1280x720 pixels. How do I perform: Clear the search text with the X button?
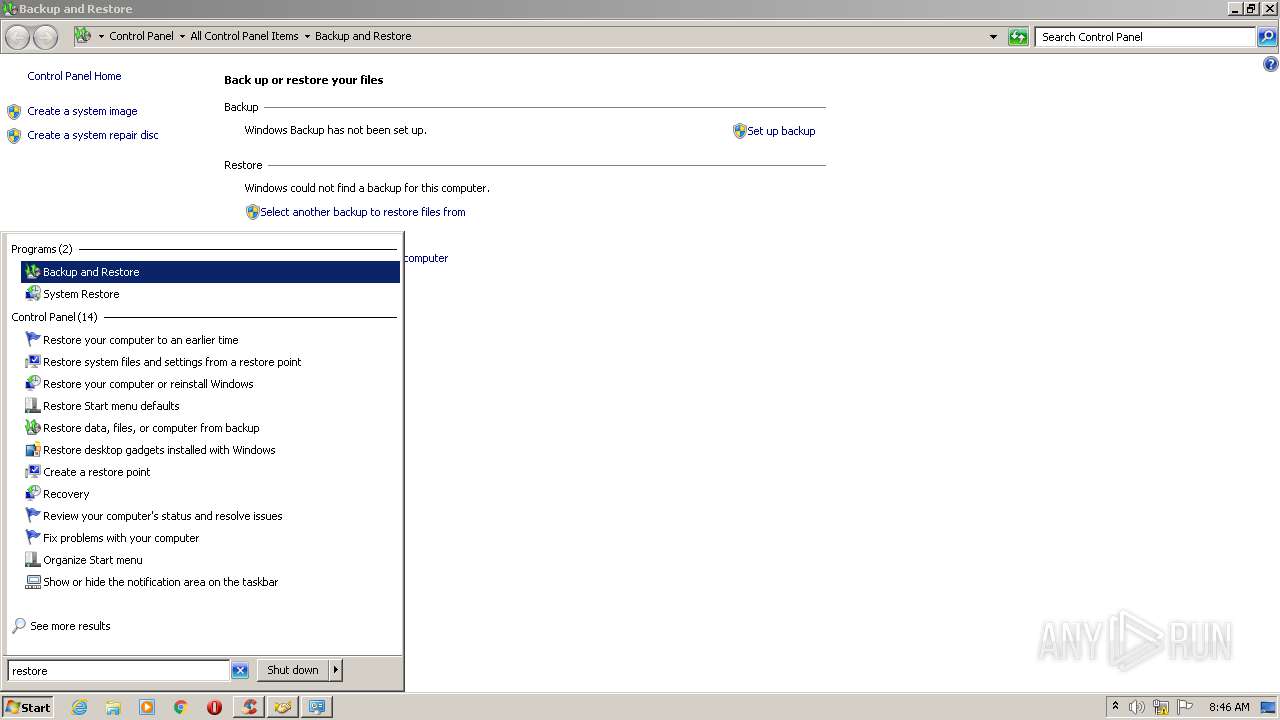(240, 671)
